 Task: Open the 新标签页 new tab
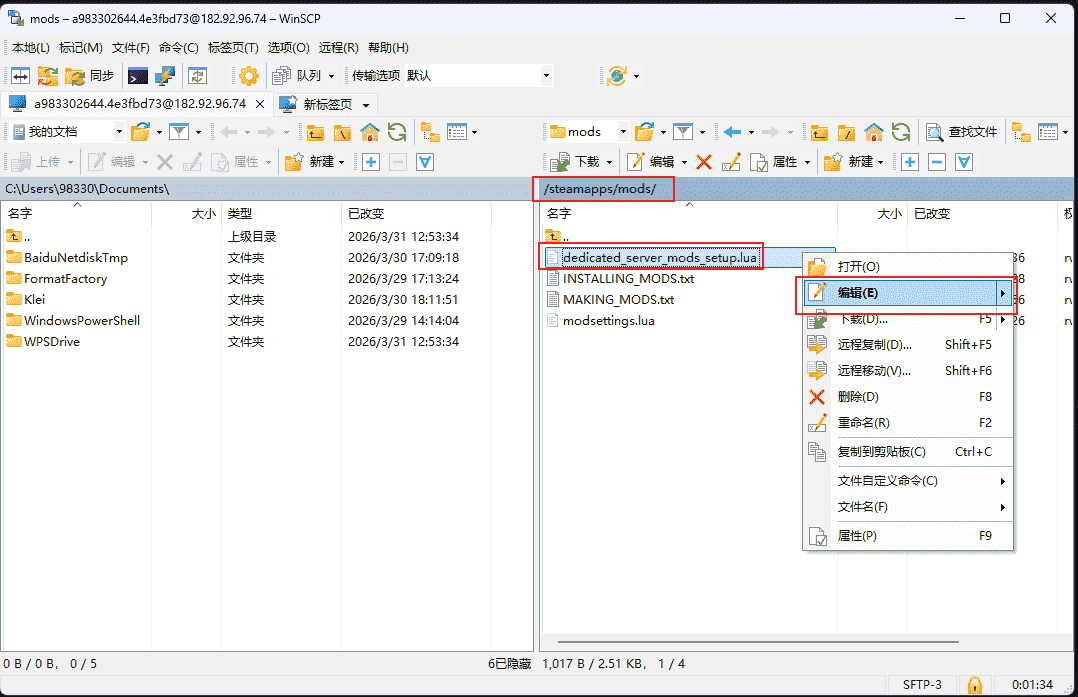pyautogui.click(x=318, y=104)
